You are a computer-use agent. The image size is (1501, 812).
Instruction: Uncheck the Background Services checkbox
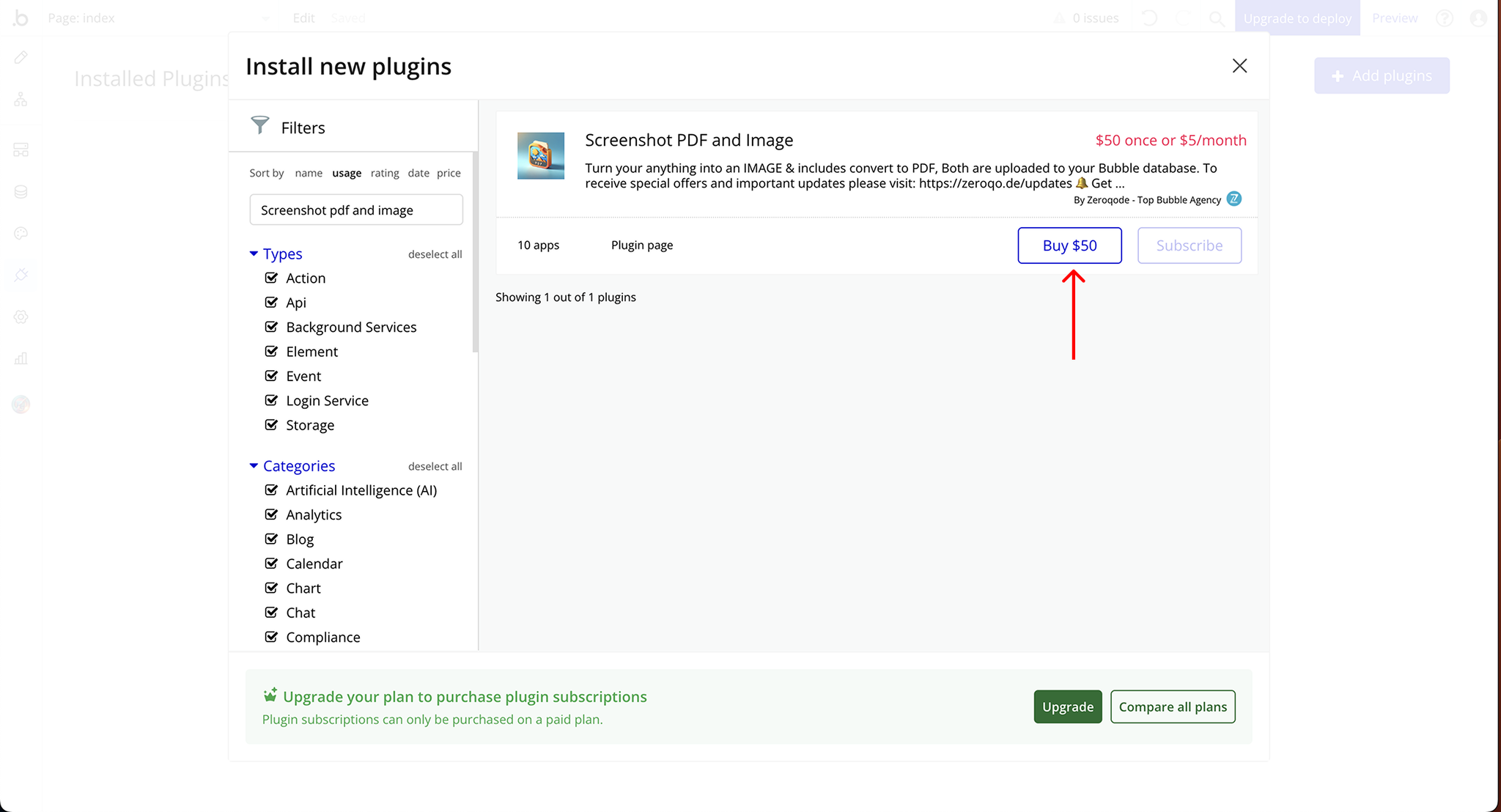pyautogui.click(x=271, y=327)
